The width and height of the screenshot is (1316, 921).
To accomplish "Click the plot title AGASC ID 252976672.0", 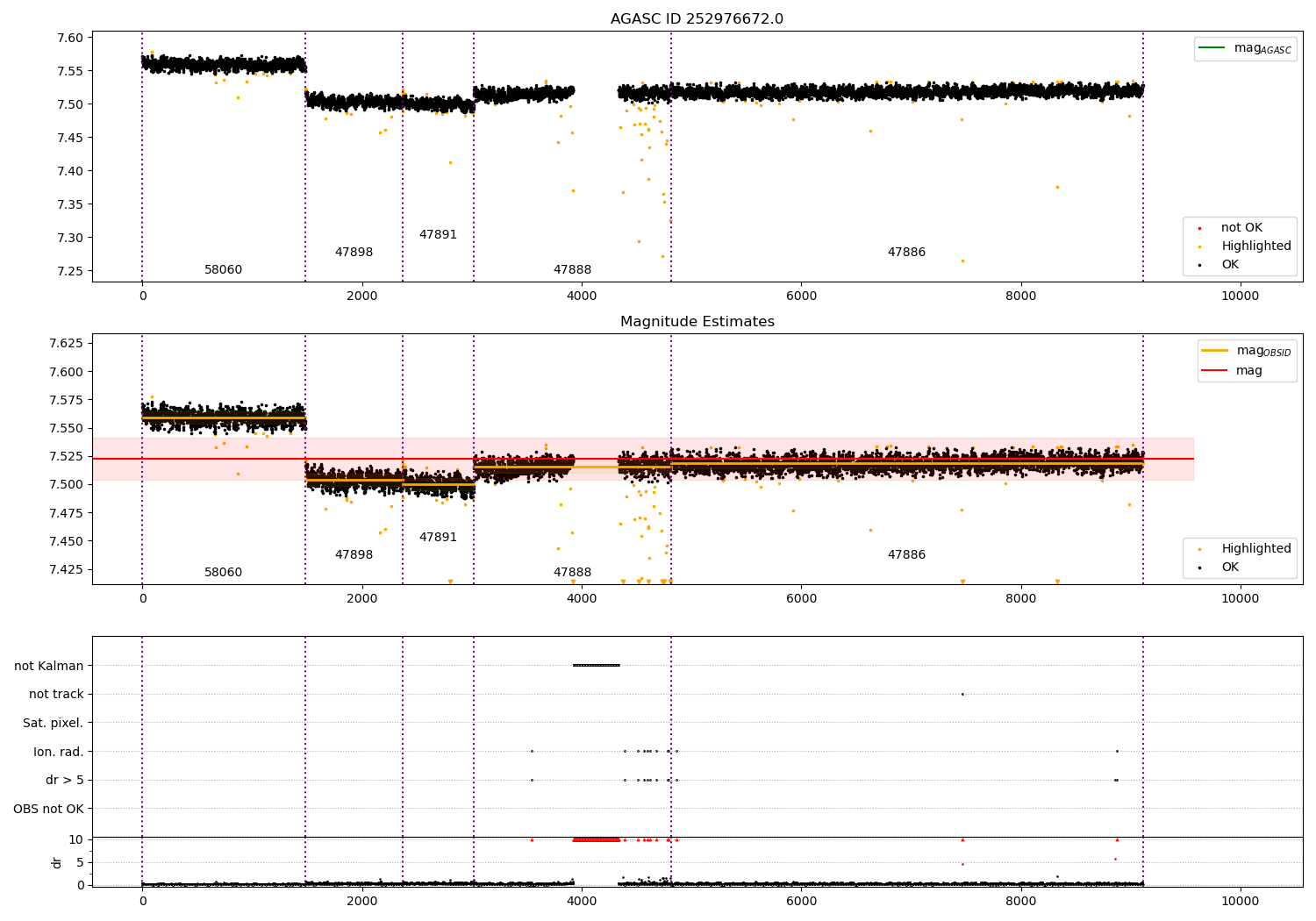I will pyautogui.click(x=697, y=19).
